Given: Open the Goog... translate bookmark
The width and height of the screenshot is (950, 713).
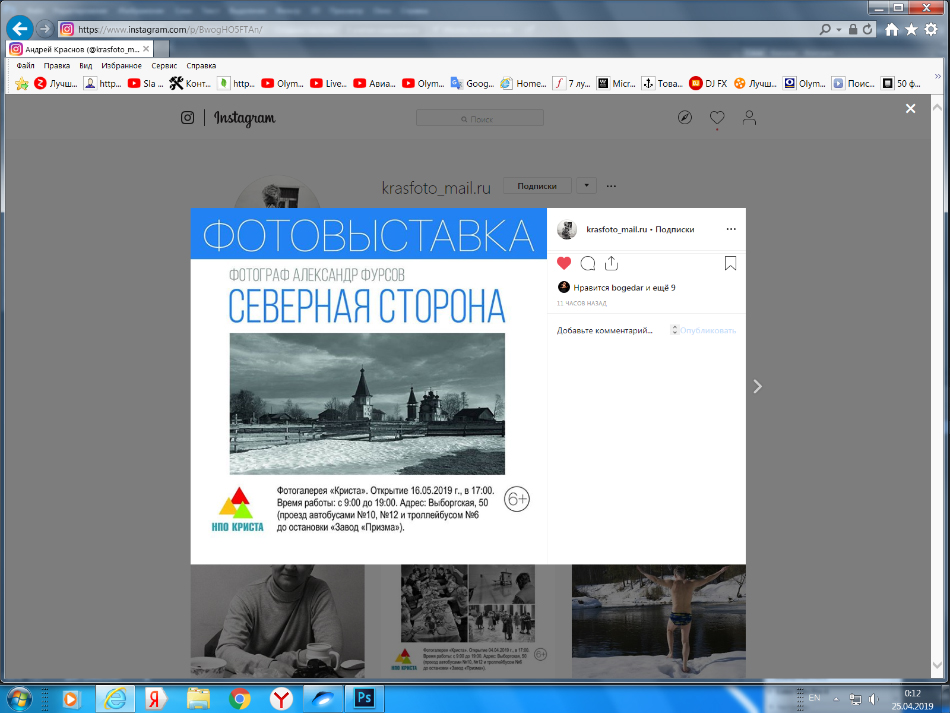Looking at the screenshot, I should (x=472, y=84).
